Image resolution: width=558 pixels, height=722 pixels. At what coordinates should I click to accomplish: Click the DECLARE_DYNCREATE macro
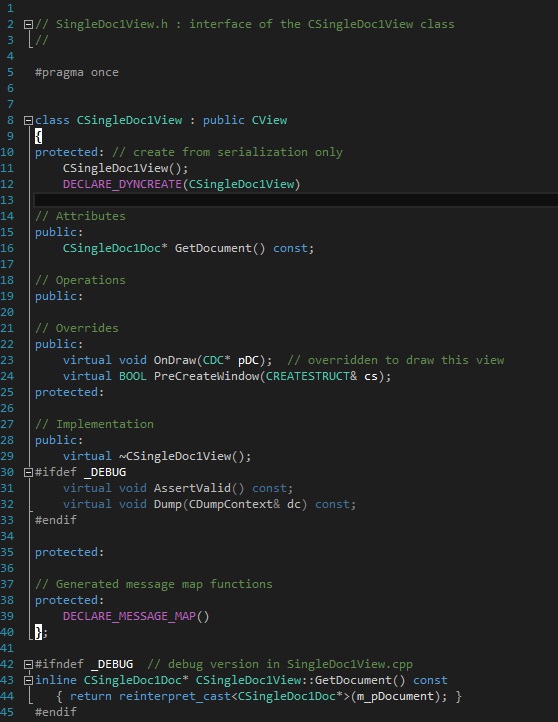coord(122,184)
